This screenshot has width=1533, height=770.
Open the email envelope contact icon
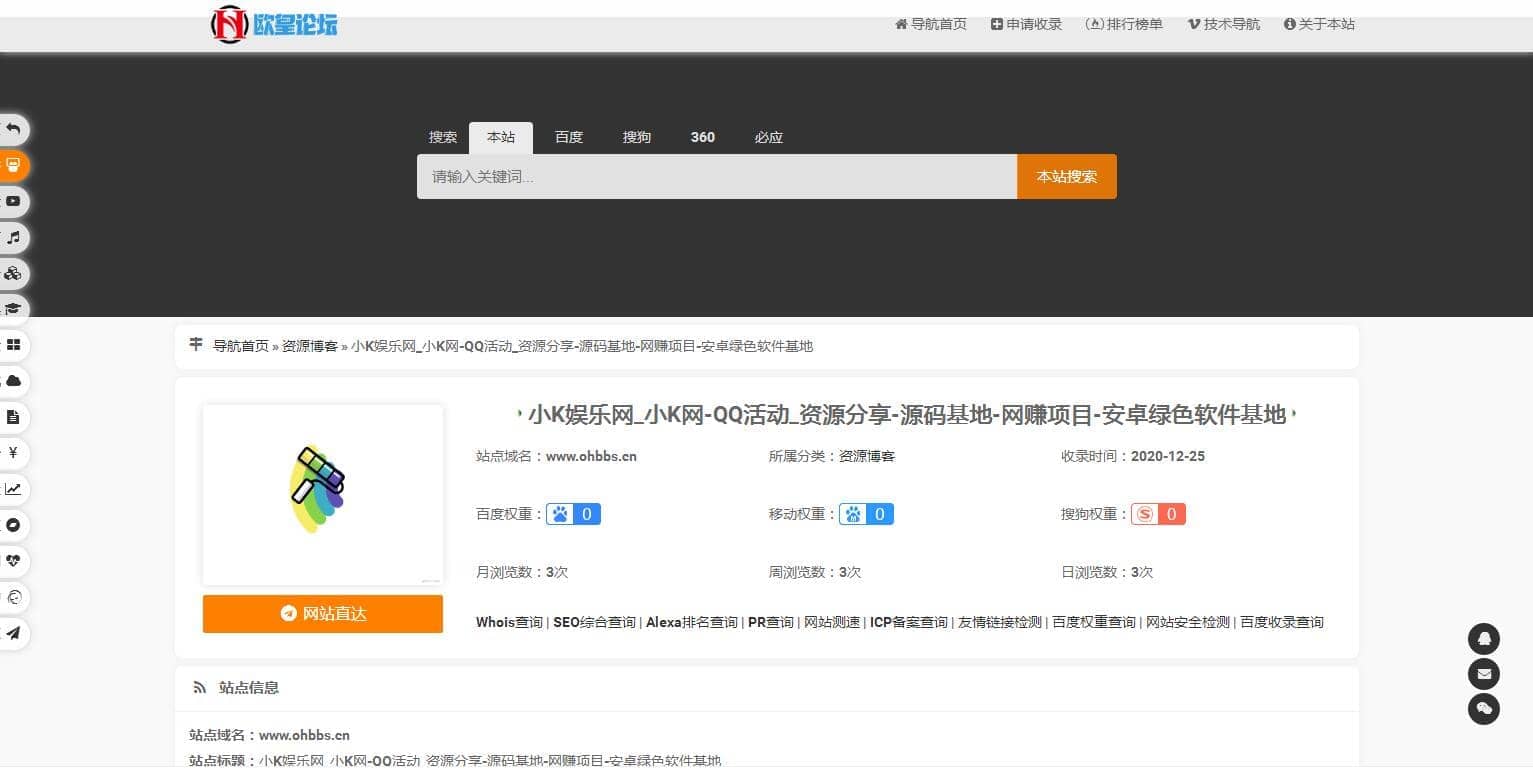pos(1483,673)
